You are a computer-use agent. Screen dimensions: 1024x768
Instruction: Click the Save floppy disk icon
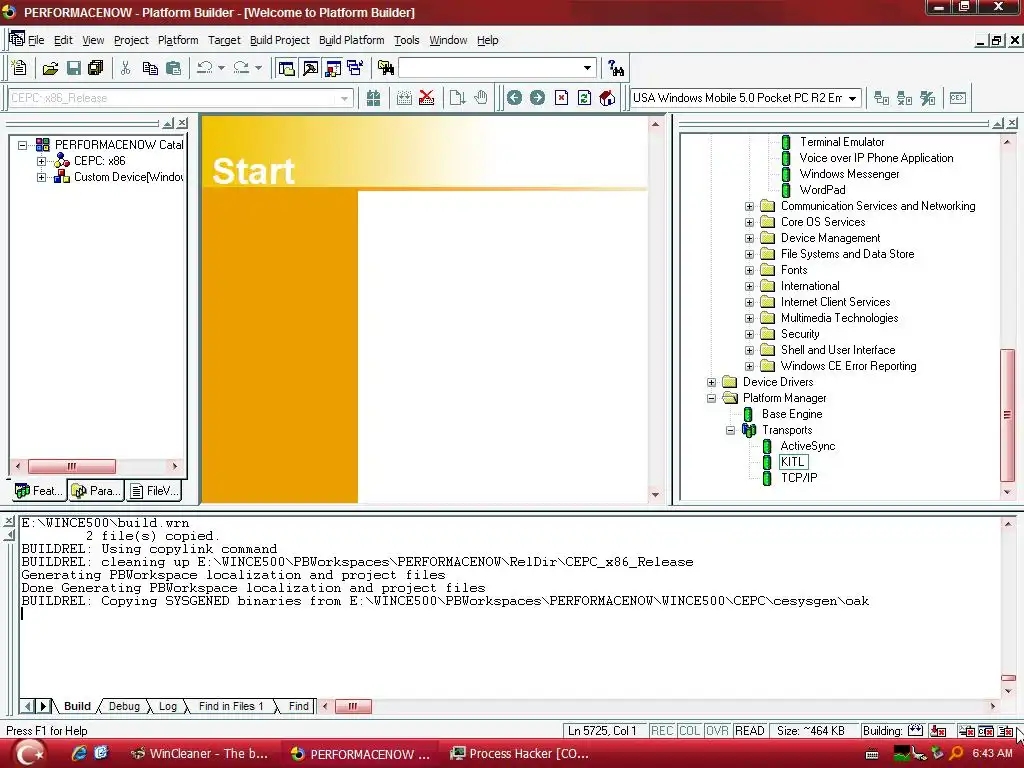74,68
